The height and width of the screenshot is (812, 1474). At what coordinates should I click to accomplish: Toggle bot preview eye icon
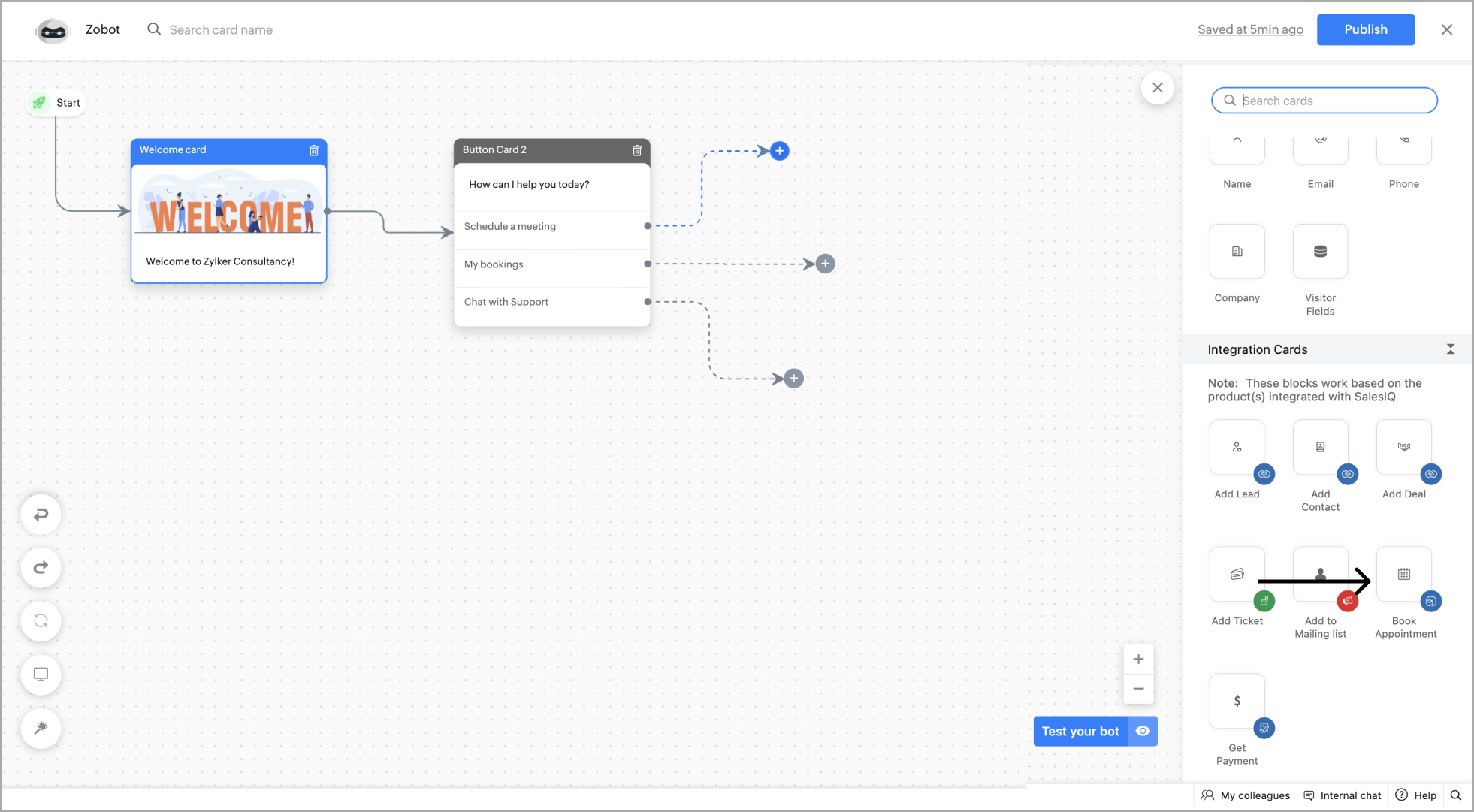tap(1143, 732)
